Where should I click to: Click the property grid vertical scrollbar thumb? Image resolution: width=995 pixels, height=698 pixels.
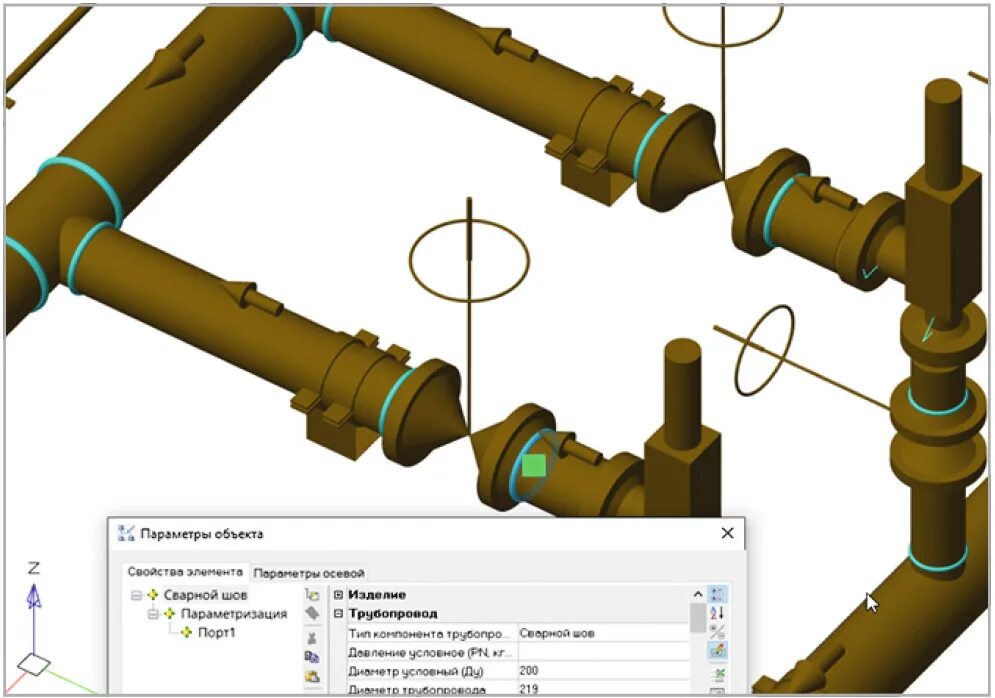coord(697,618)
